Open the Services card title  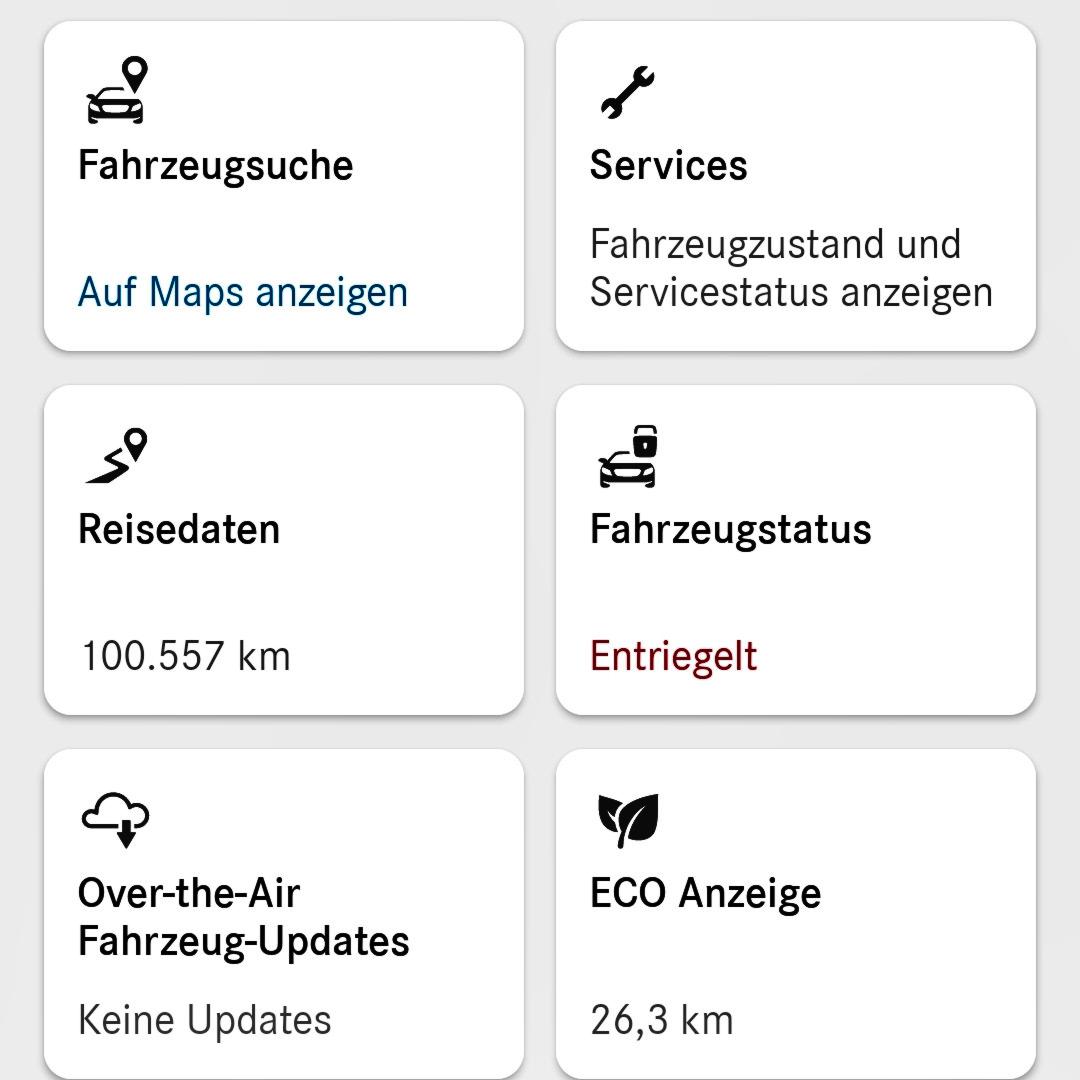tap(668, 165)
